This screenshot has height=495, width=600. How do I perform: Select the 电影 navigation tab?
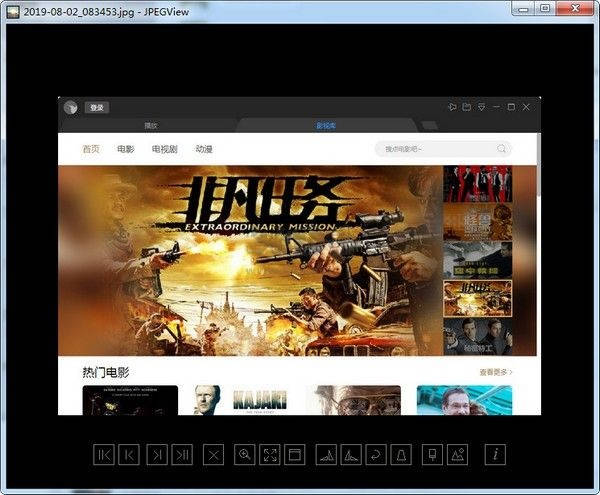(125, 149)
